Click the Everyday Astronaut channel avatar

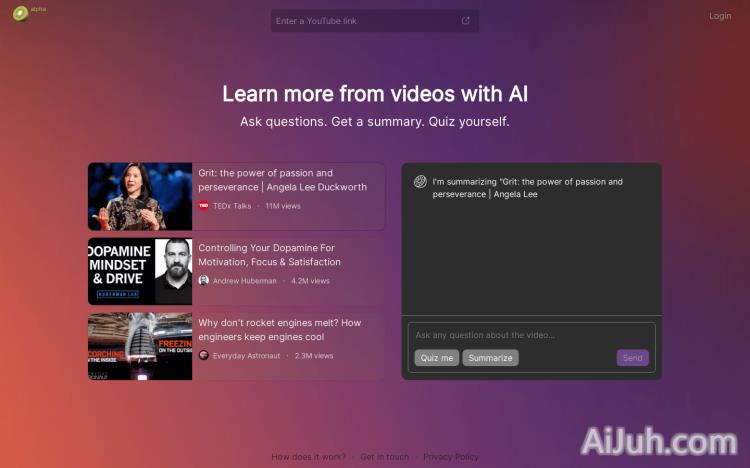(x=204, y=355)
